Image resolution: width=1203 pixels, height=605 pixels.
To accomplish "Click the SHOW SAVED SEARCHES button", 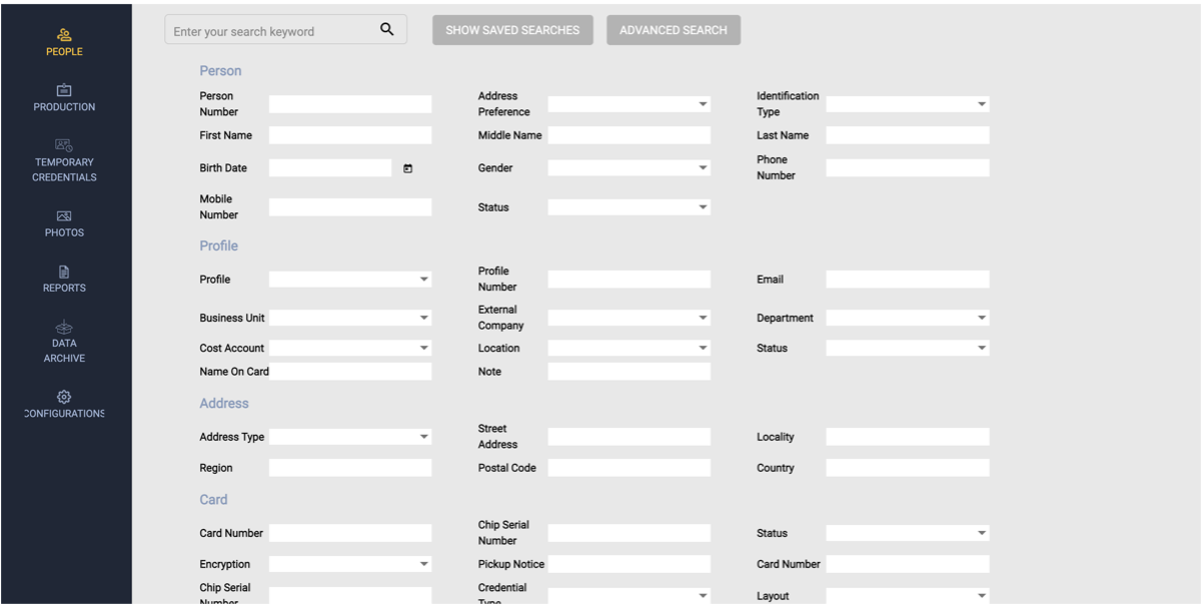I will coord(512,30).
